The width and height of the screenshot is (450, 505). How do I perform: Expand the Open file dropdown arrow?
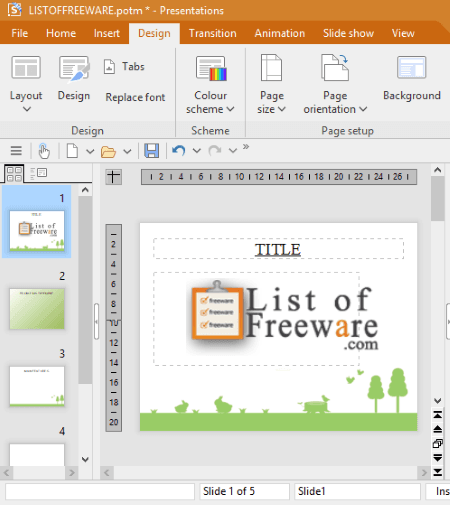pos(127,152)
